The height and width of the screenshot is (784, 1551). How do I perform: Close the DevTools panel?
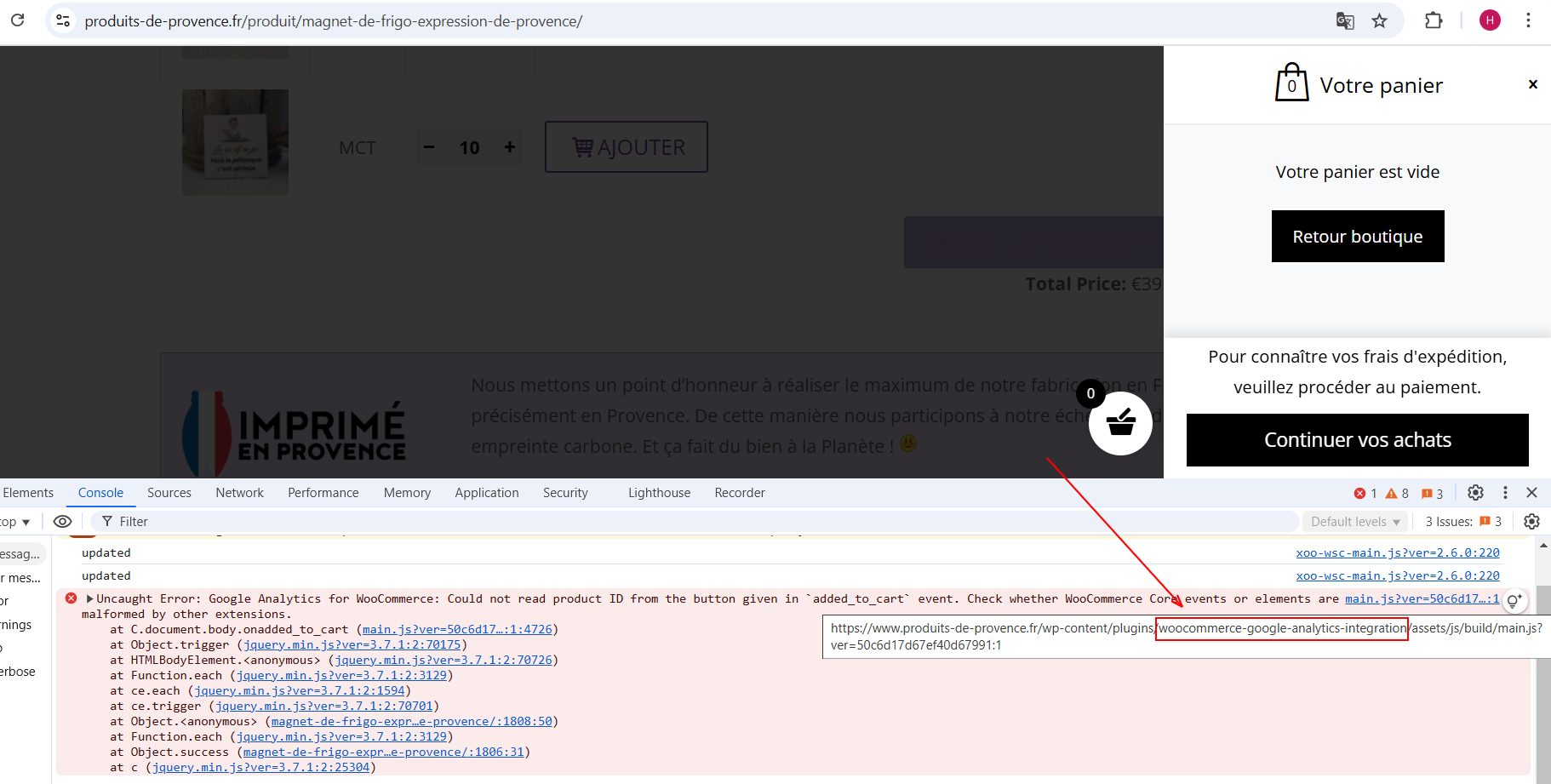(1531, 493)
